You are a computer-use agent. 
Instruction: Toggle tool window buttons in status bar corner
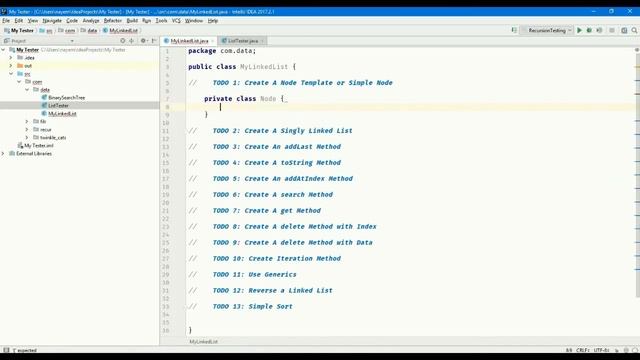[x=6, y=350]
